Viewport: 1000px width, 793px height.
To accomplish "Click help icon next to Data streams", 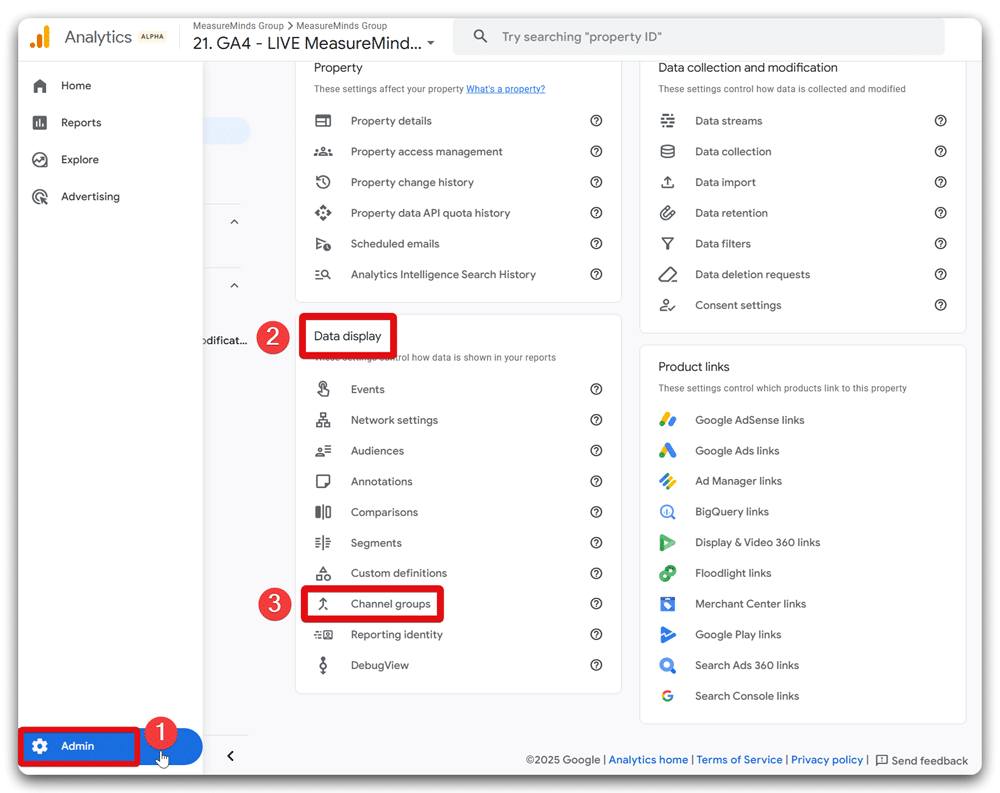I will pos(940,121).
